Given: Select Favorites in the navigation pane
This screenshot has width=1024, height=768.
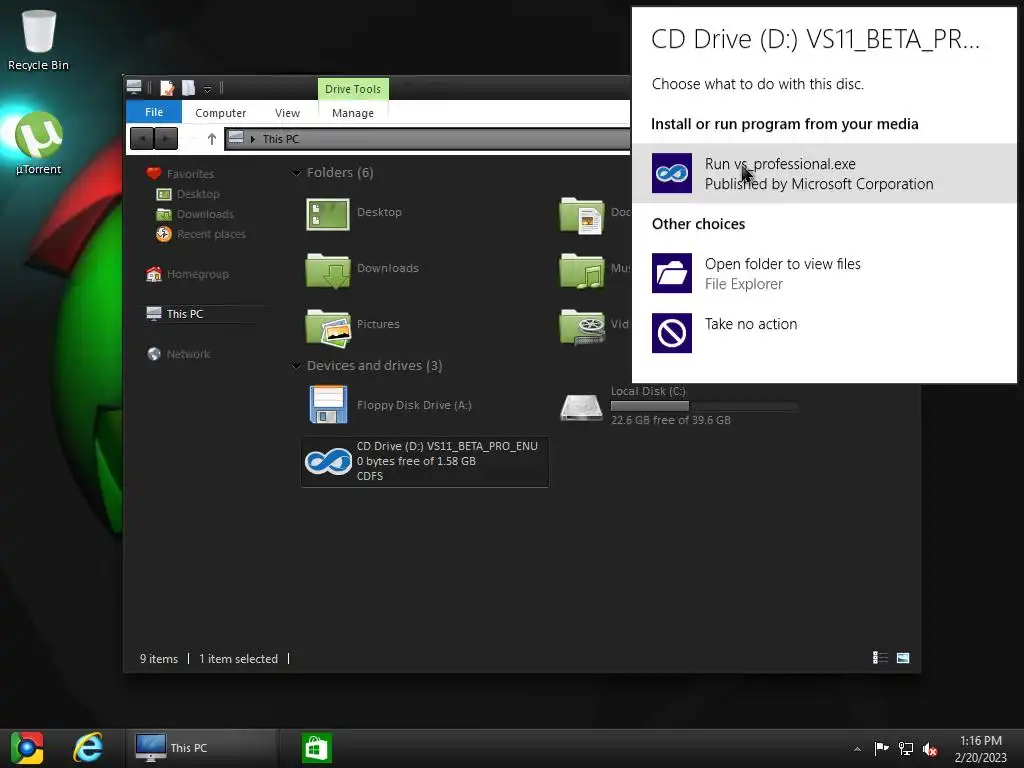Looking at the screenshot, I should [189, 174].
